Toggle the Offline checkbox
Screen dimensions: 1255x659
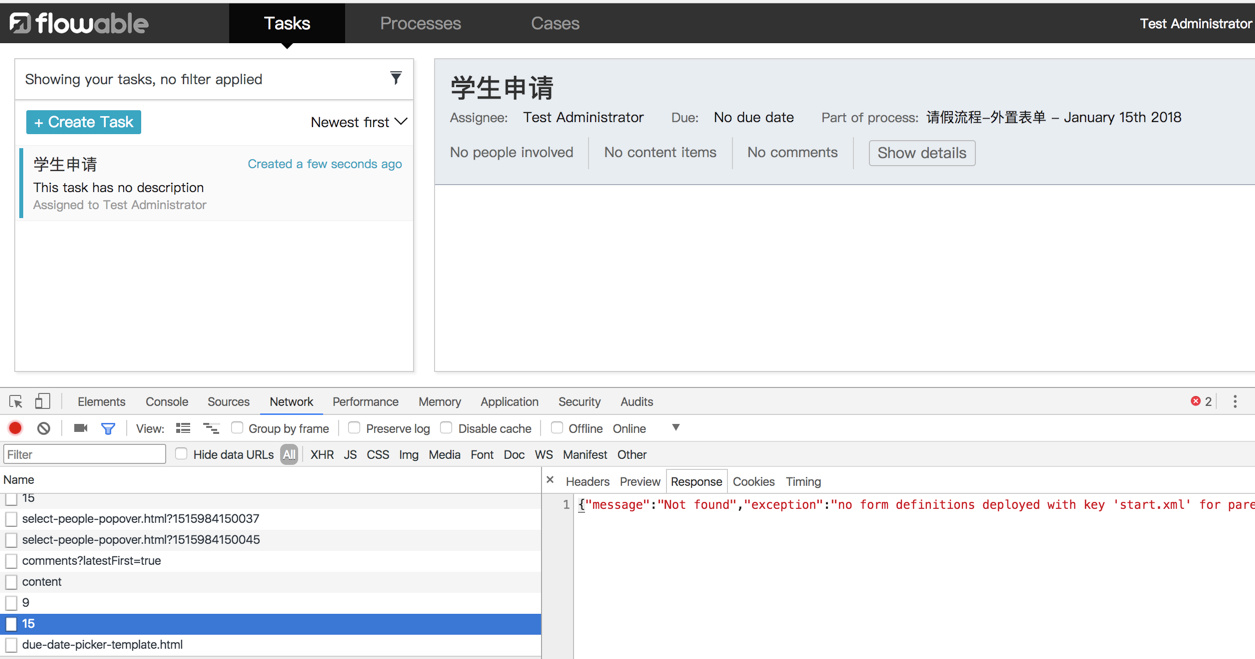click(557, 428)
